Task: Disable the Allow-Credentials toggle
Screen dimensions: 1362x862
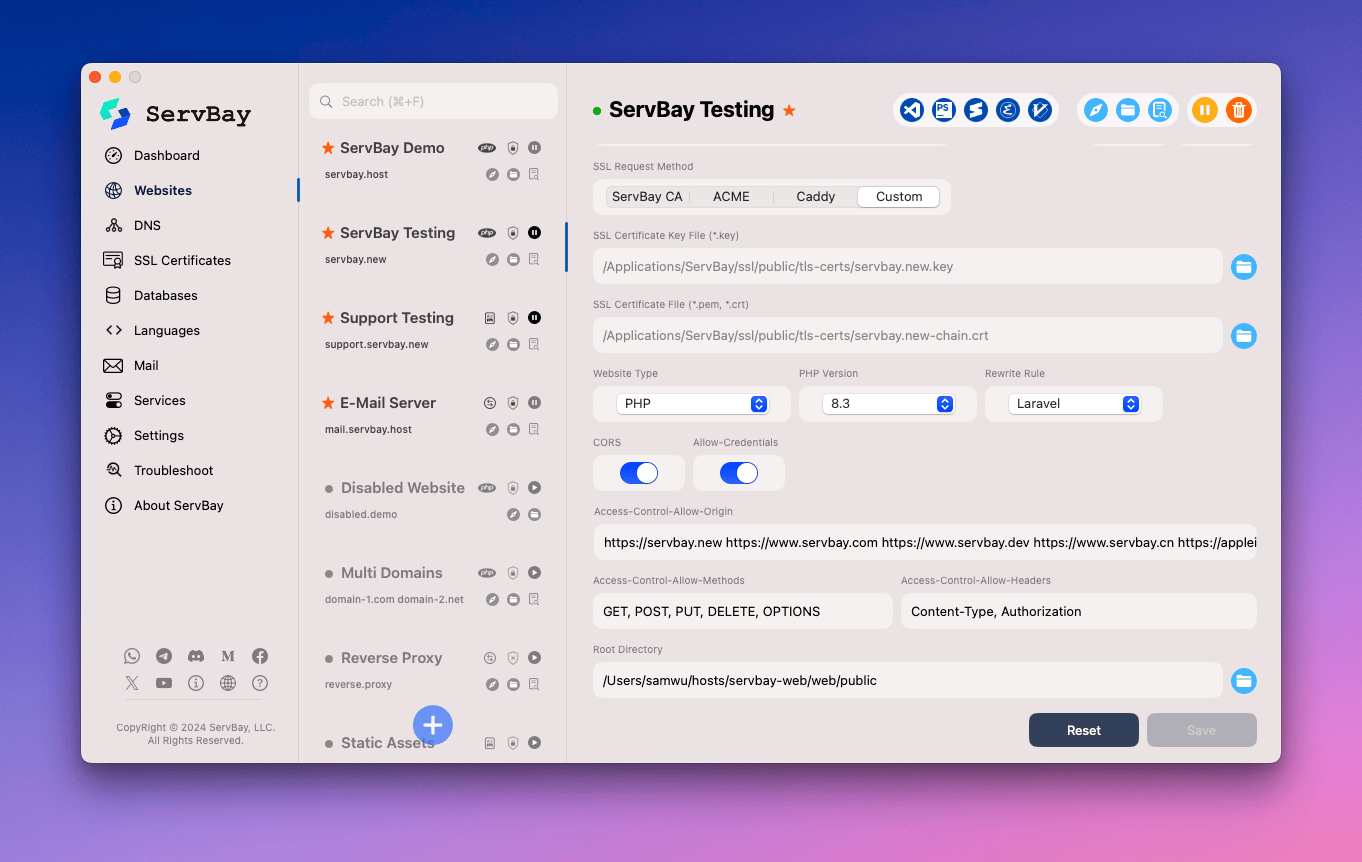Action: click(x=738, y=473)
